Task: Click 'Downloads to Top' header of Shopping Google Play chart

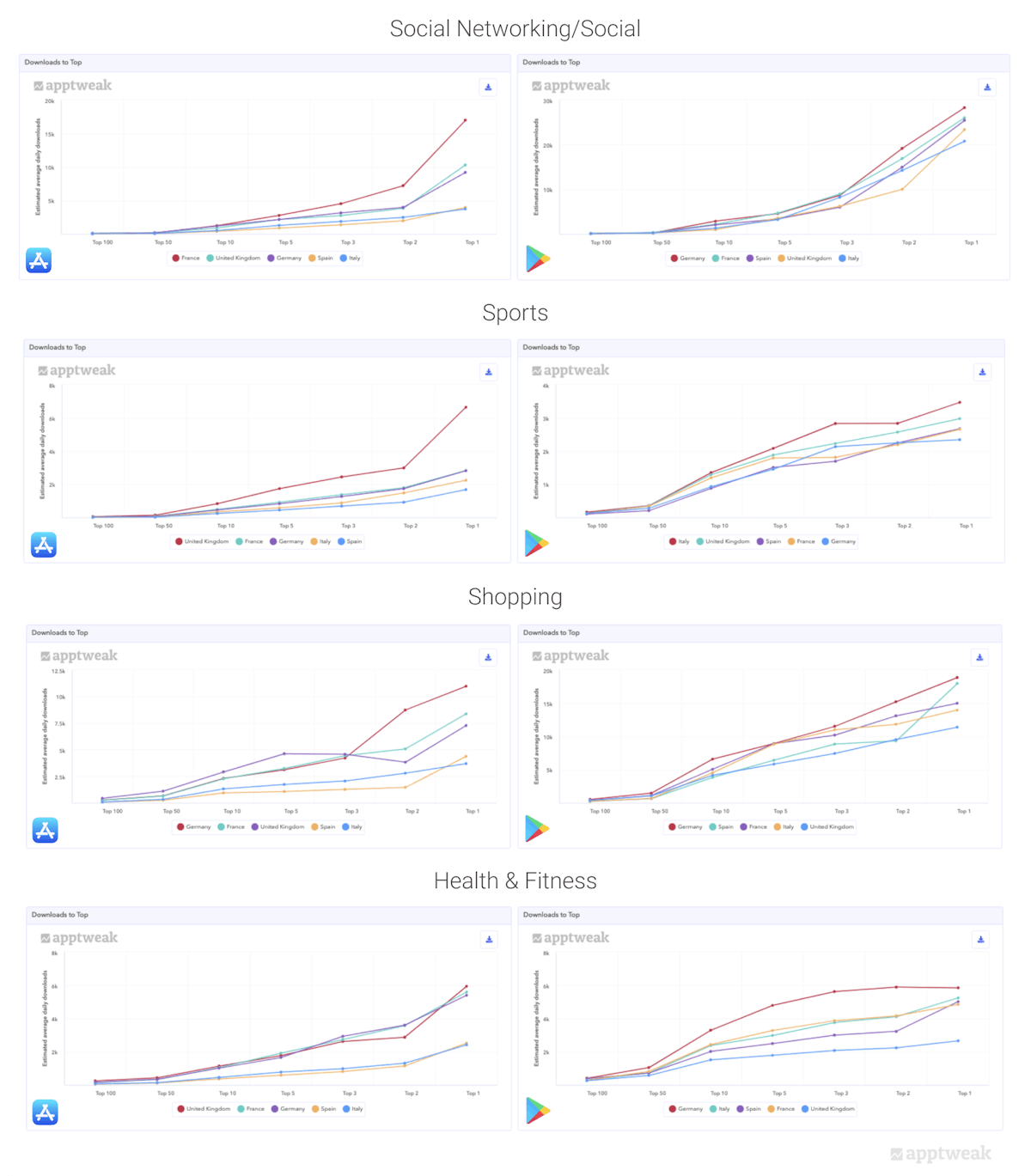Action: pos(552,632)
